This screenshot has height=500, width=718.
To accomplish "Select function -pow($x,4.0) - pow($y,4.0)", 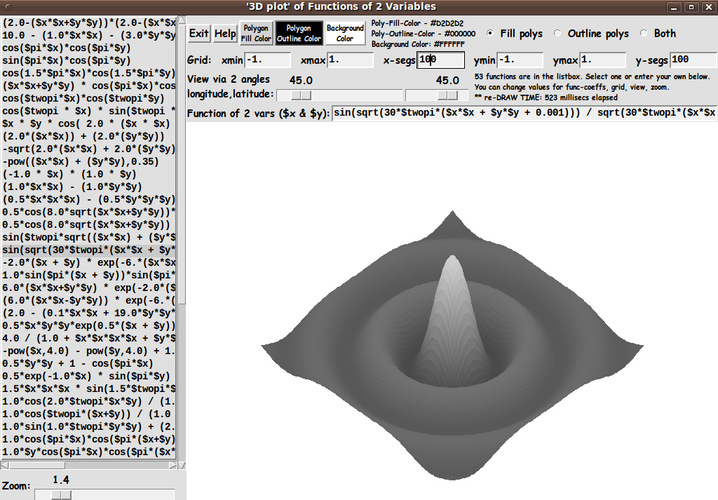I will (88, 351).
